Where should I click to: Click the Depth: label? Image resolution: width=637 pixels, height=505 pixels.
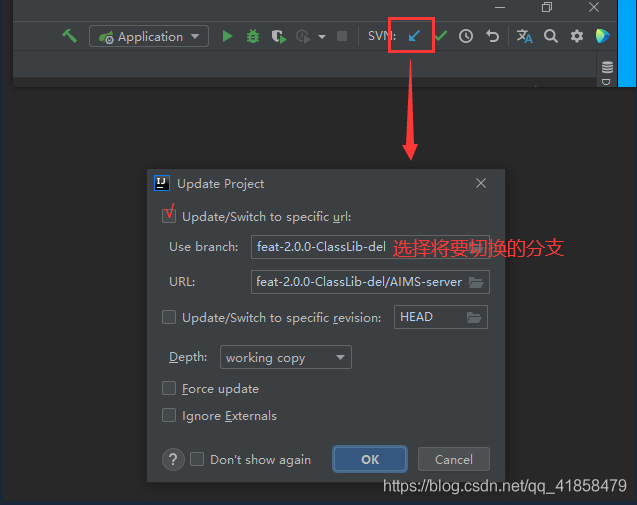tap(188, 357)
